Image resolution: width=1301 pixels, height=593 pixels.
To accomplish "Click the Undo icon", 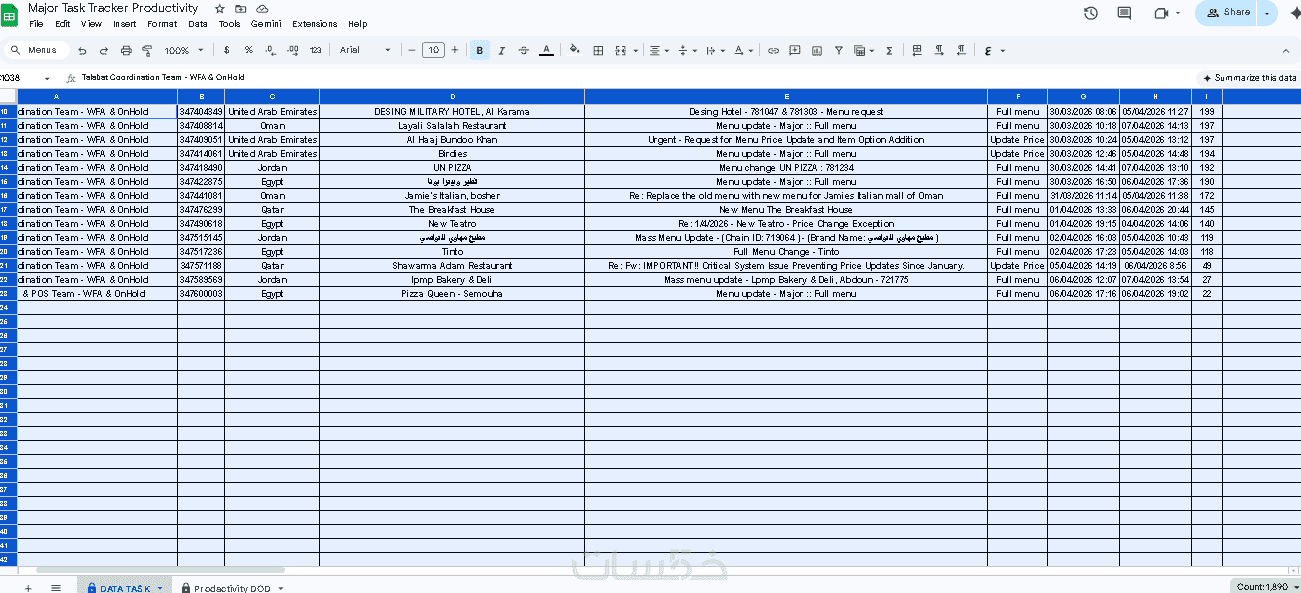I will [82, 50].
